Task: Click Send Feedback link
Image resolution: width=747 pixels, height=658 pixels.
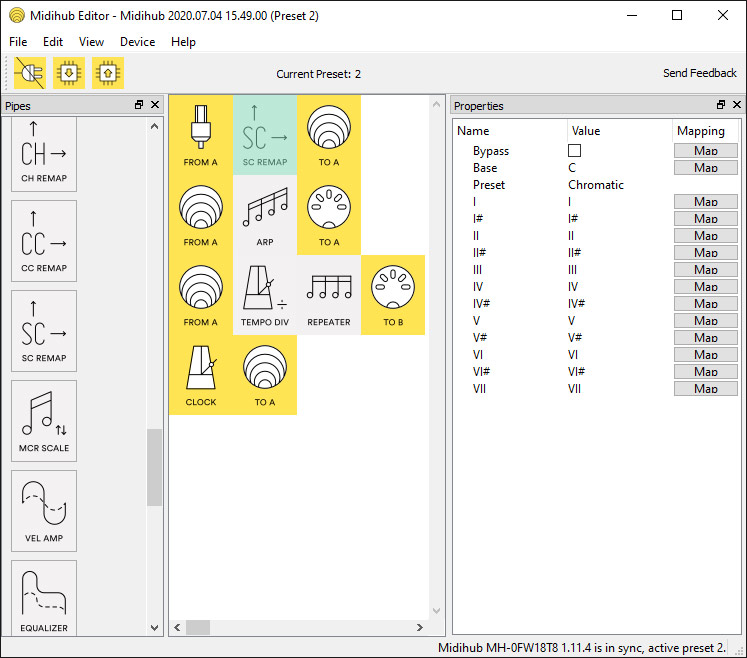Action: (x=699, y=73)
